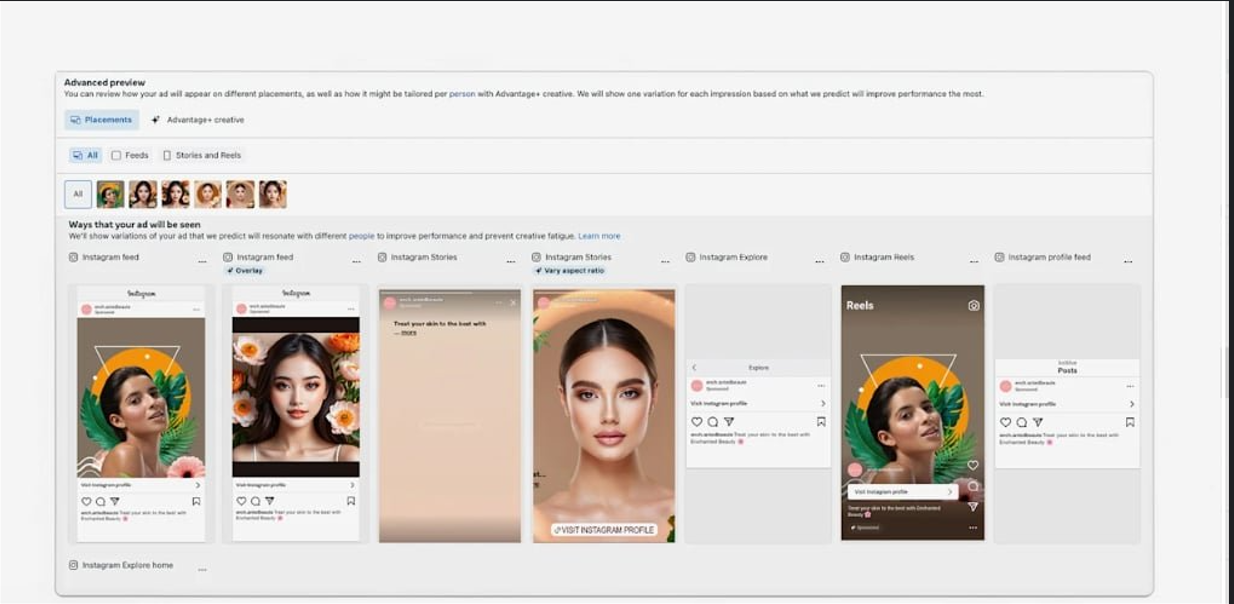Viewport: 1234px width, 604px height.
Task: Click camera icon in Reels preview
Action: click(x=973, y=306)
